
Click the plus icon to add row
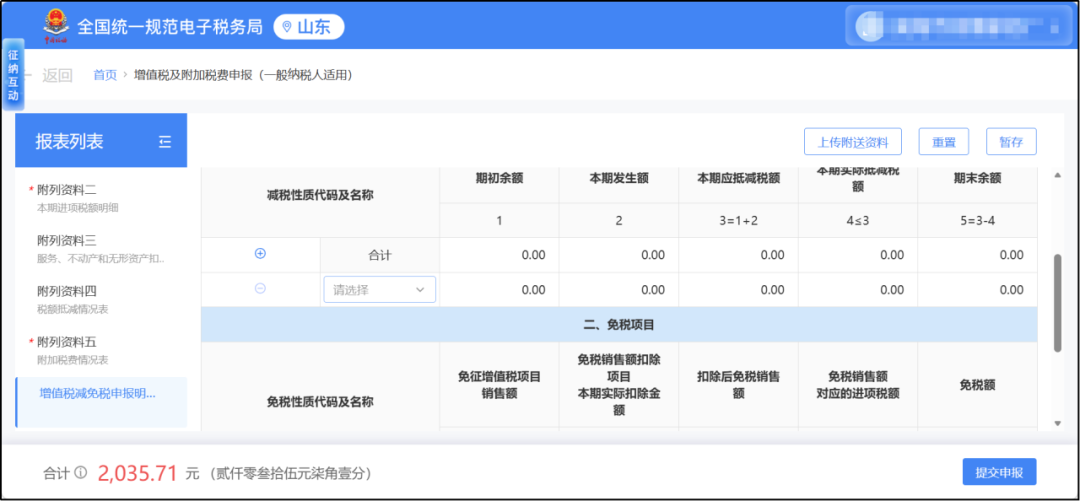coord(260,254)
